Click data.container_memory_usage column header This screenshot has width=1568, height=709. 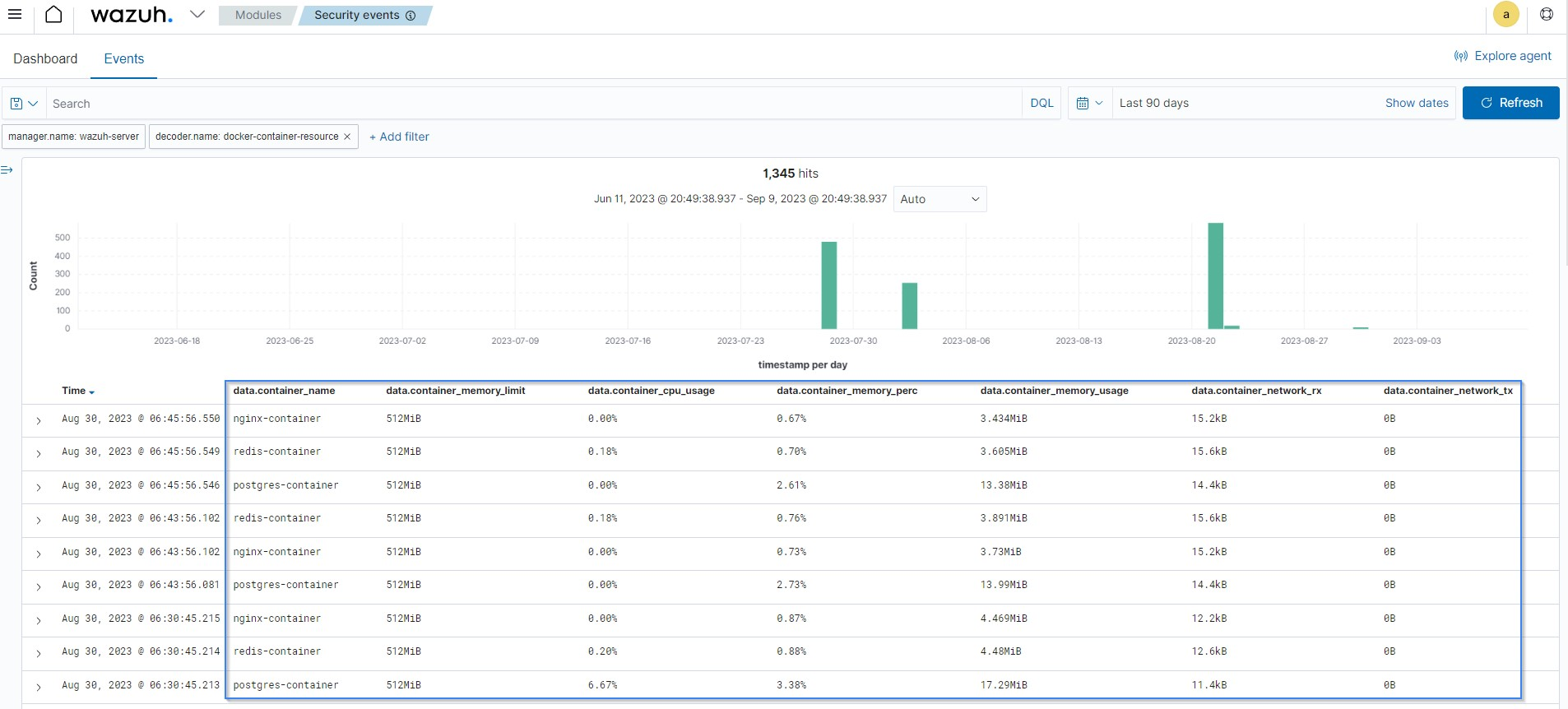coord(1055,391)
